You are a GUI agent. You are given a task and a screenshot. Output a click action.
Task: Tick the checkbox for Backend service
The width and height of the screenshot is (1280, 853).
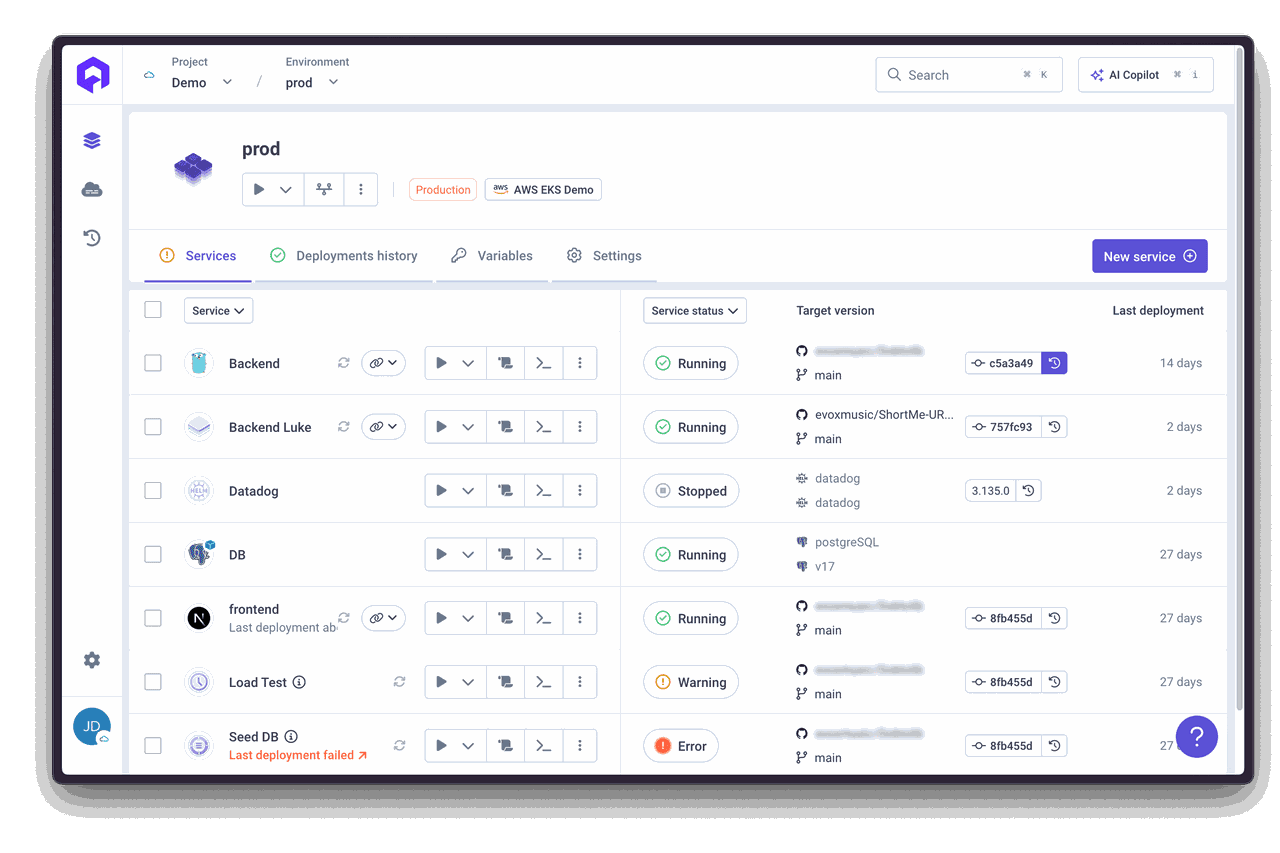[153, 363]
